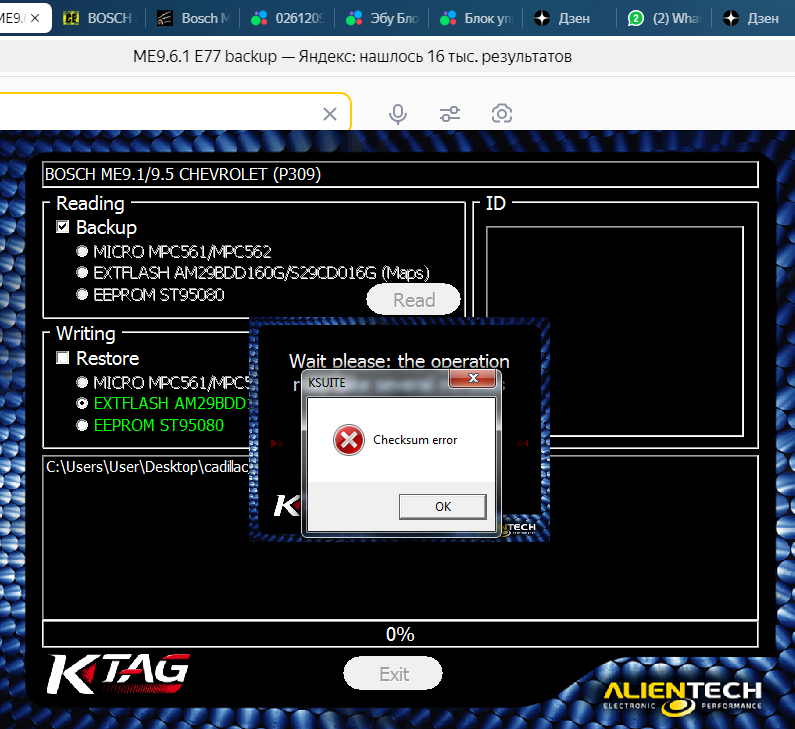This screenshot has width=795, height=729.
Task: Click the Exit button
Action: pos(393,674)
